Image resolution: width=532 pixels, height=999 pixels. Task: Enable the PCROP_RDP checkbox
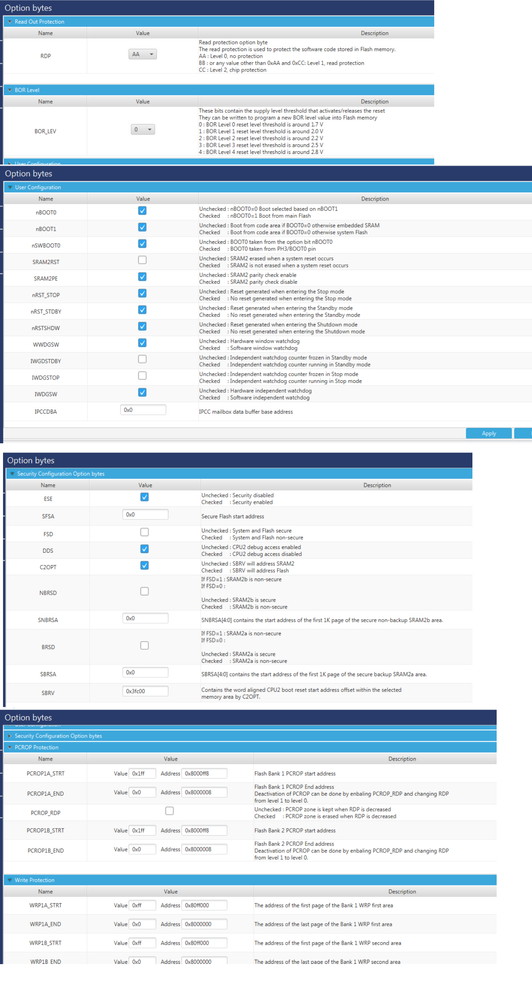coord(169,811)
